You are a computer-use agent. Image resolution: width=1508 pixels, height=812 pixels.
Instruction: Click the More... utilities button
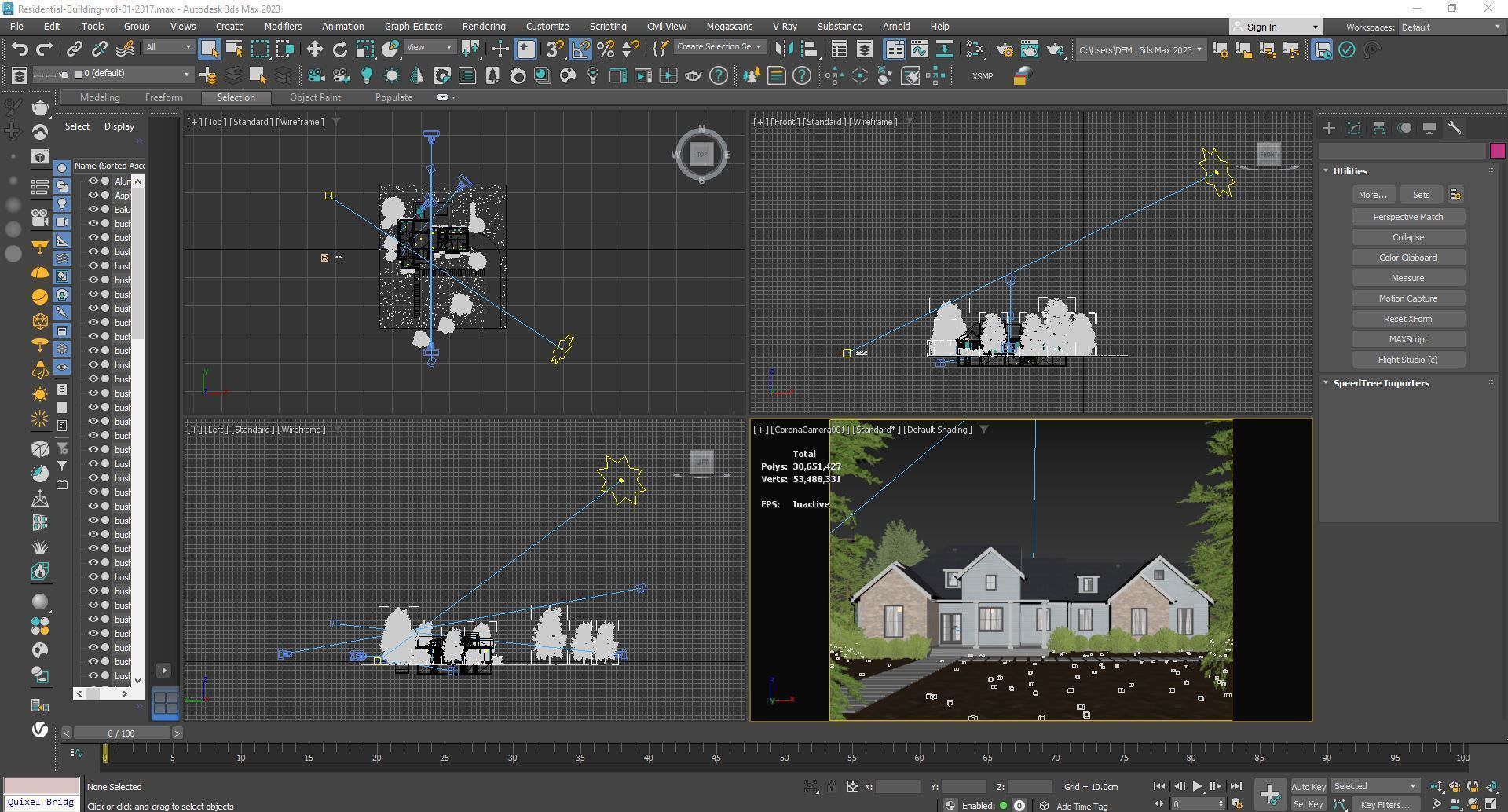[1372, 195]
